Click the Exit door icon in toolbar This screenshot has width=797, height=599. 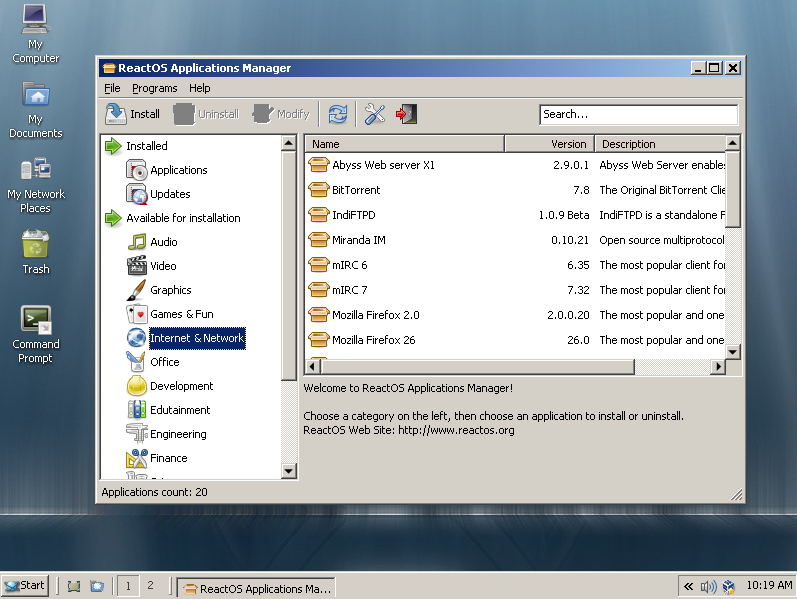tap(406, 114)
